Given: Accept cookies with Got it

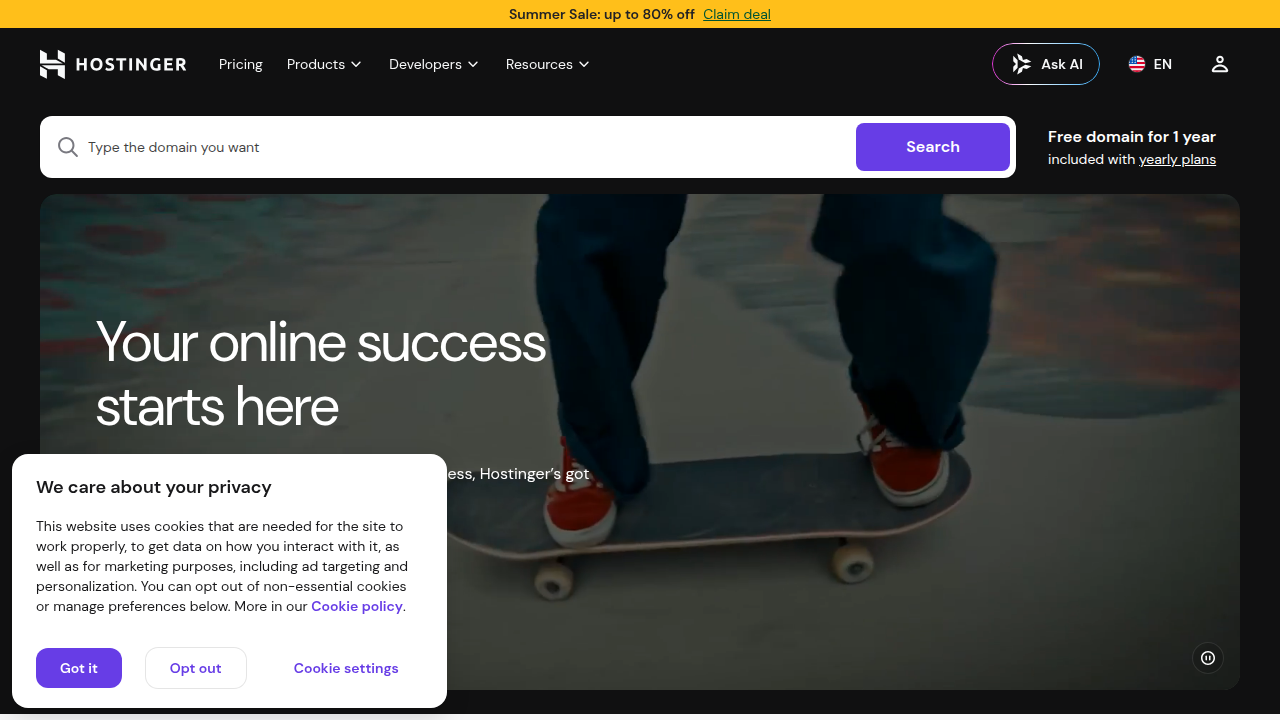Looking at the screenshot, I should click(x=79, y=668).
